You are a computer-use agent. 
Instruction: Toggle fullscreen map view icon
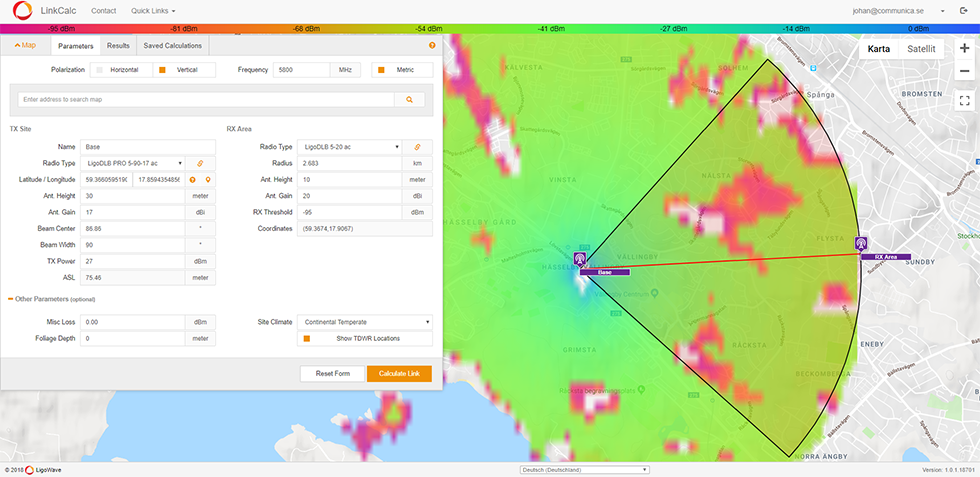(964, 100)
